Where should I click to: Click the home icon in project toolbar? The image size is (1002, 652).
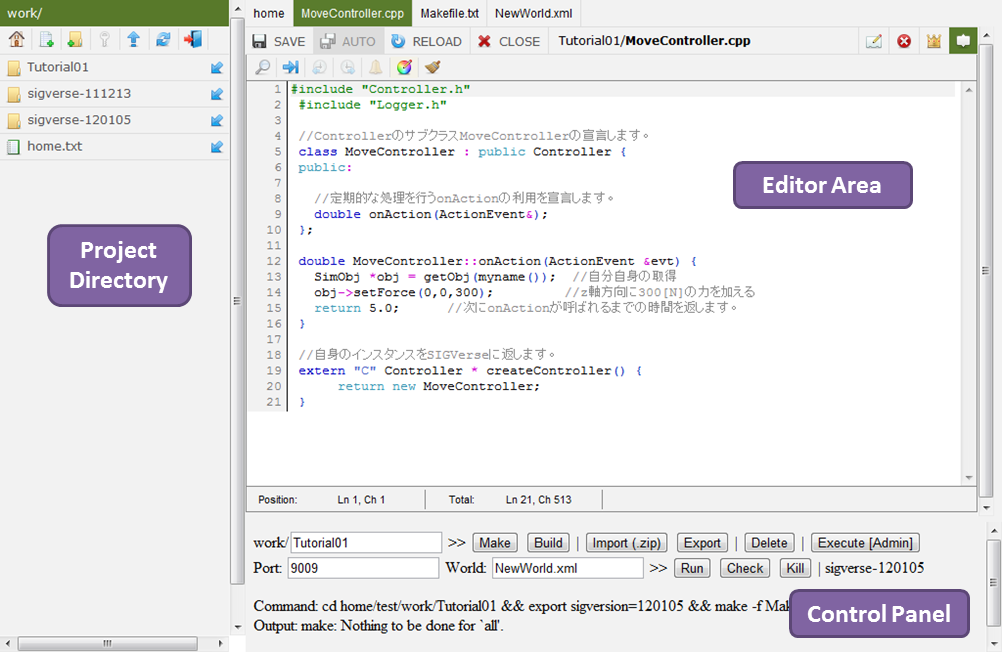click(x=16, y=40)
